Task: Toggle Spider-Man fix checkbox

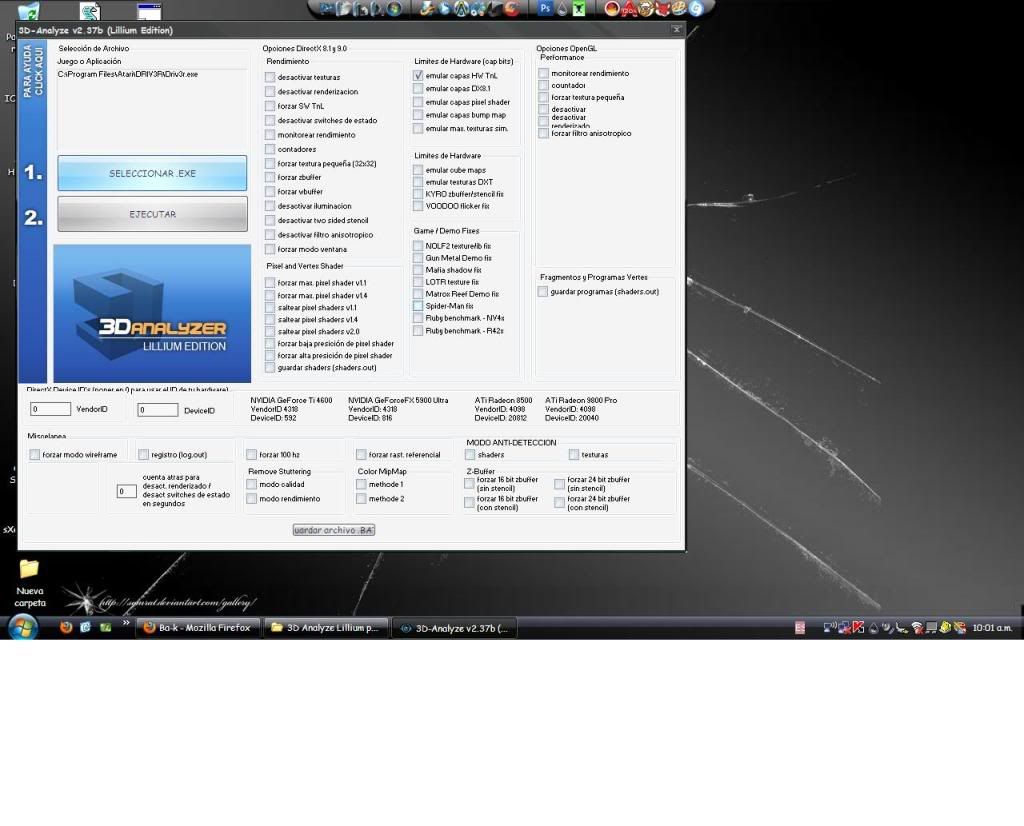Action: coord(418,306)
